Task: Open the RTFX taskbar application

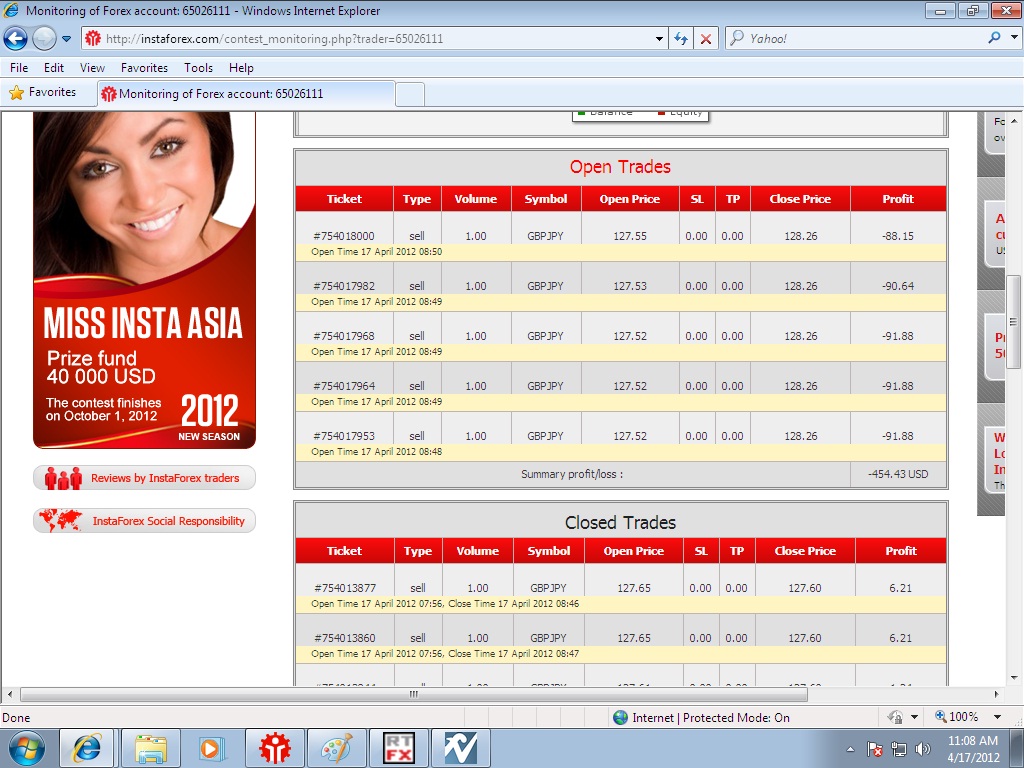Action: click(x=398, y=748)
